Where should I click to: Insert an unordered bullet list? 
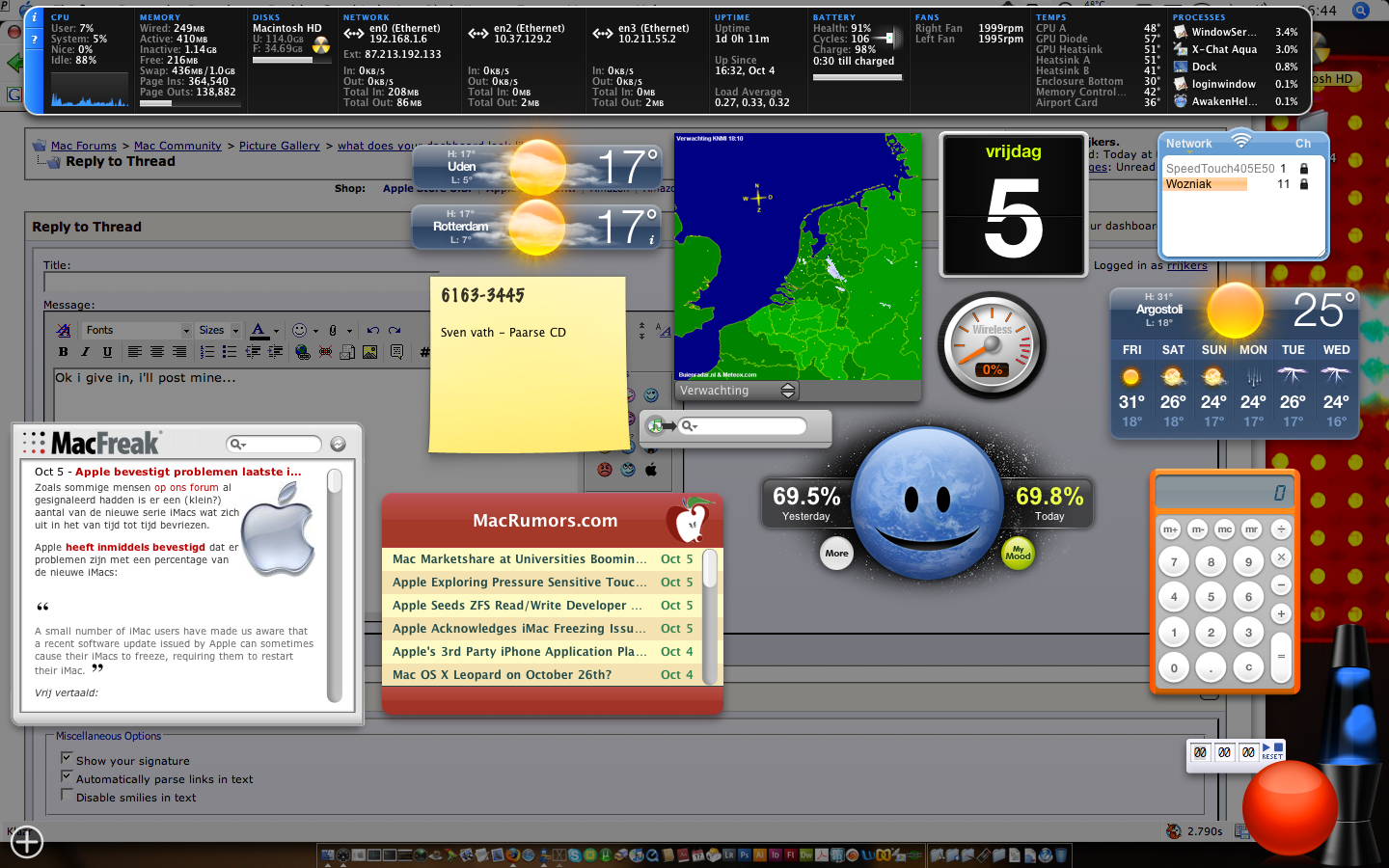click(230, 352)
